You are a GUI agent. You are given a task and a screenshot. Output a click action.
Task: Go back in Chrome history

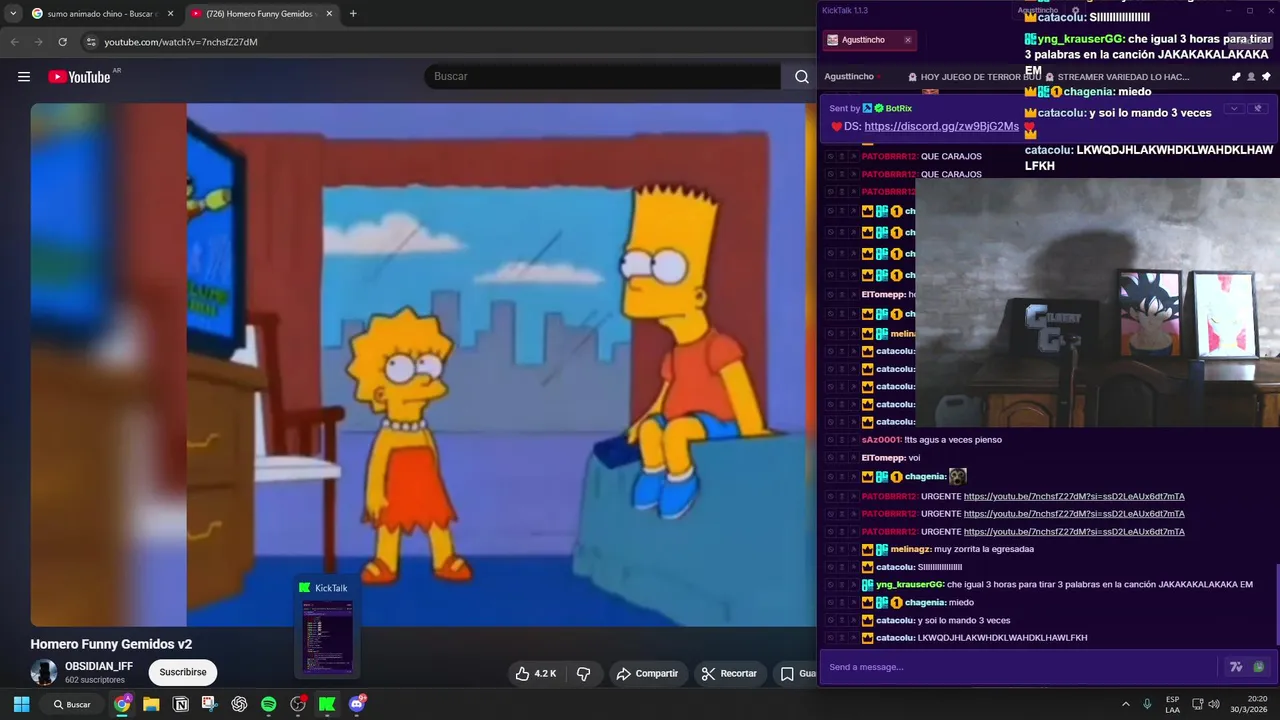[x=14, y=42]
